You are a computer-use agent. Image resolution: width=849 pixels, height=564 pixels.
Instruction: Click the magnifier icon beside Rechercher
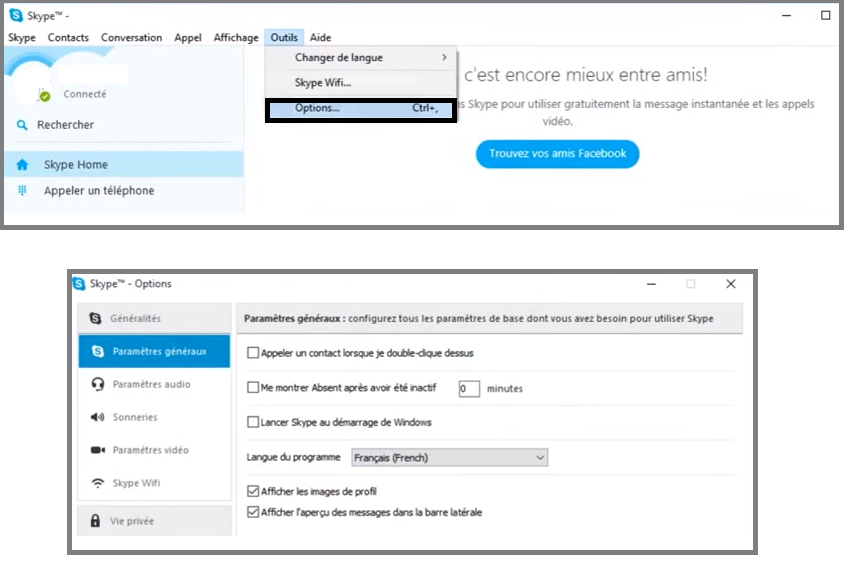(22, 125)
